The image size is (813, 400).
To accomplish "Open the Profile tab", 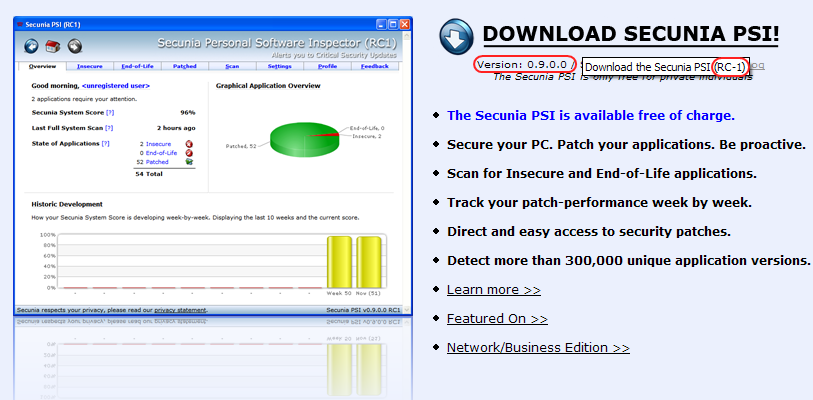I will click(327, 66).
